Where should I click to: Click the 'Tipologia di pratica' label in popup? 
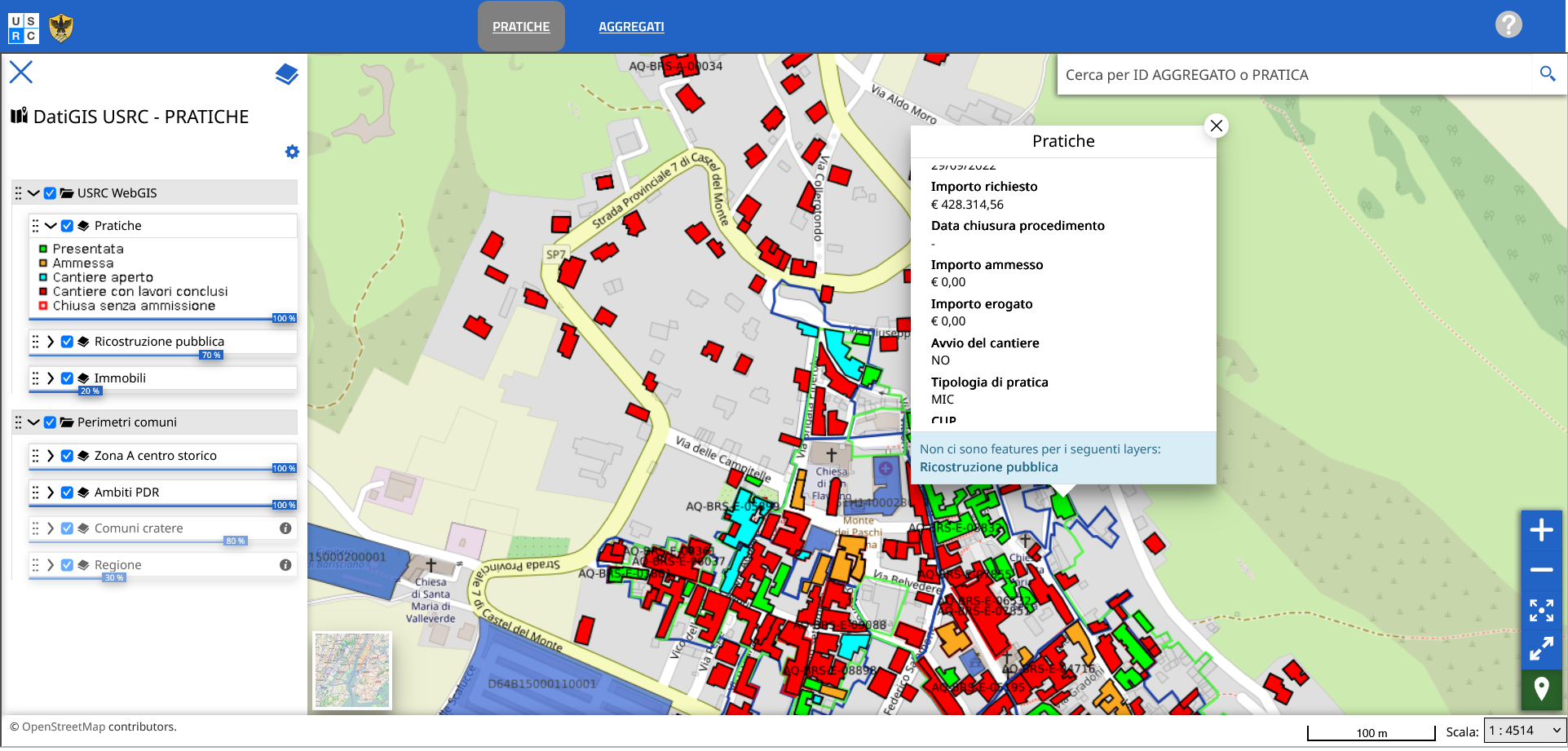tap(989, 382)
